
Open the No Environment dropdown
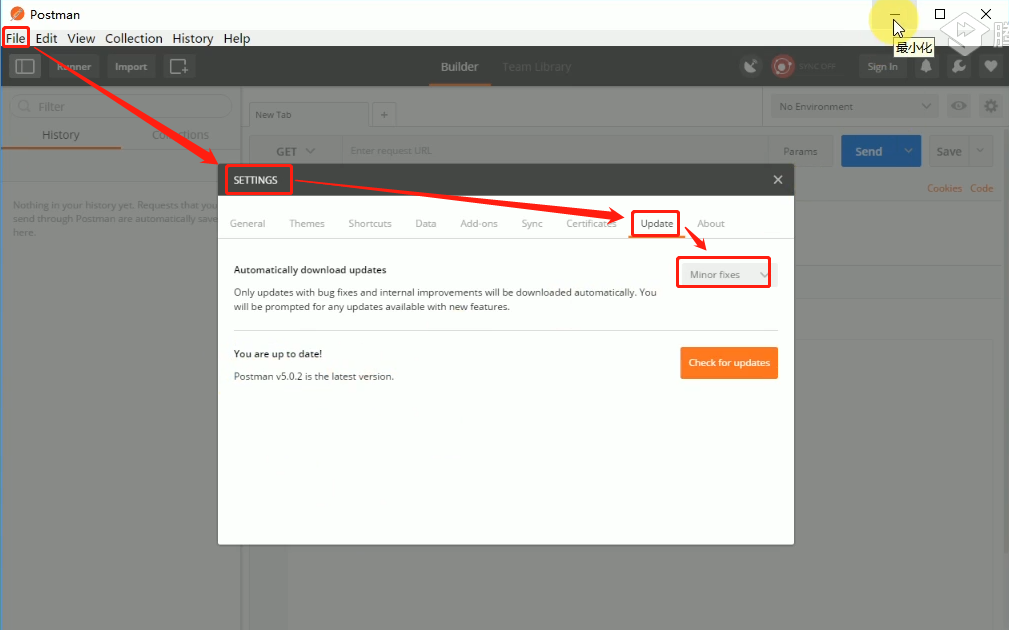tap(855, 106)
